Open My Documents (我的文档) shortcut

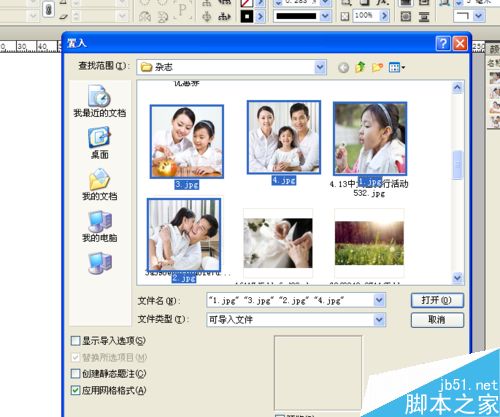pos(100,184)
